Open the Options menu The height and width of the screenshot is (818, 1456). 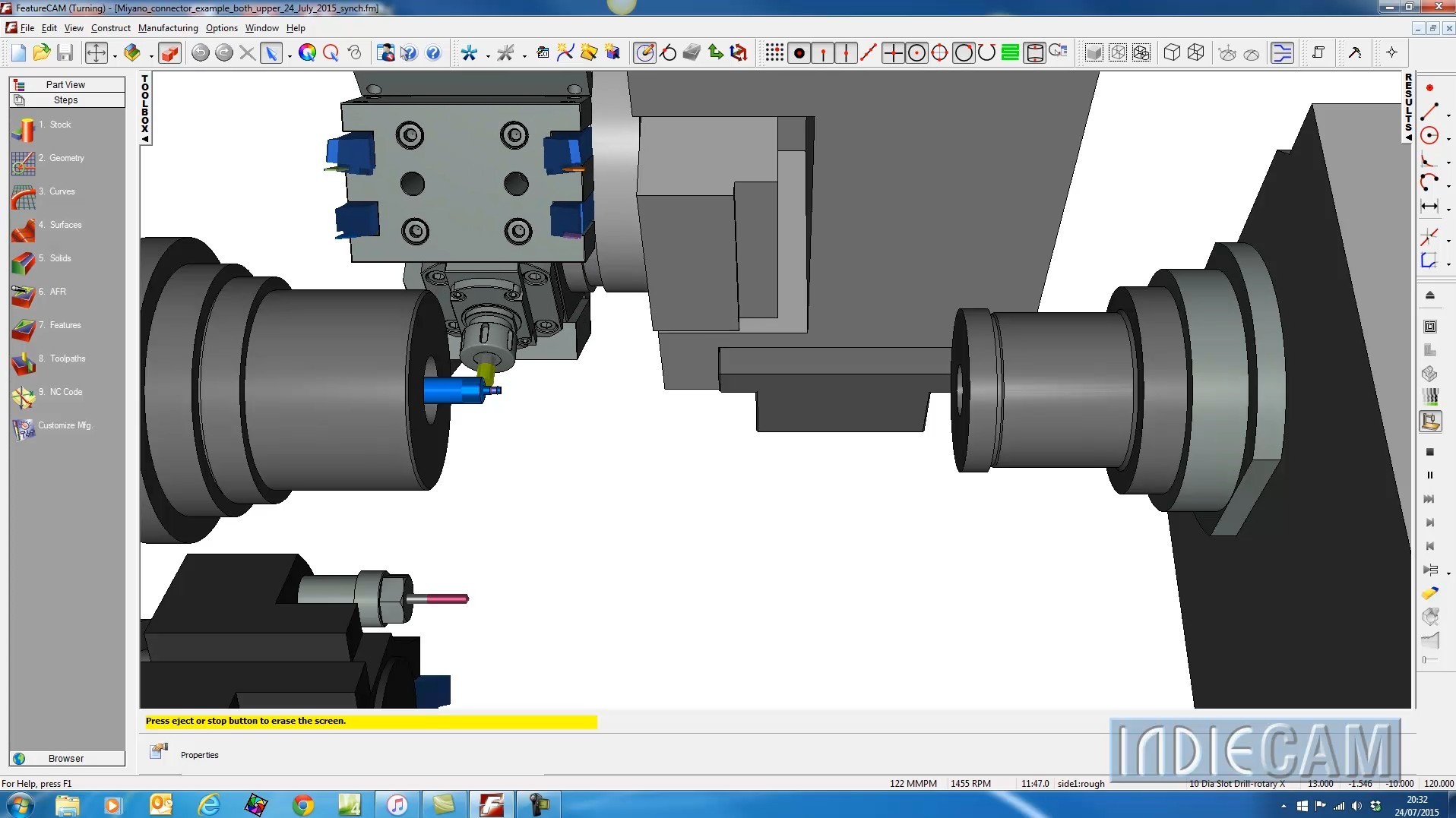(x=222, y=28)
